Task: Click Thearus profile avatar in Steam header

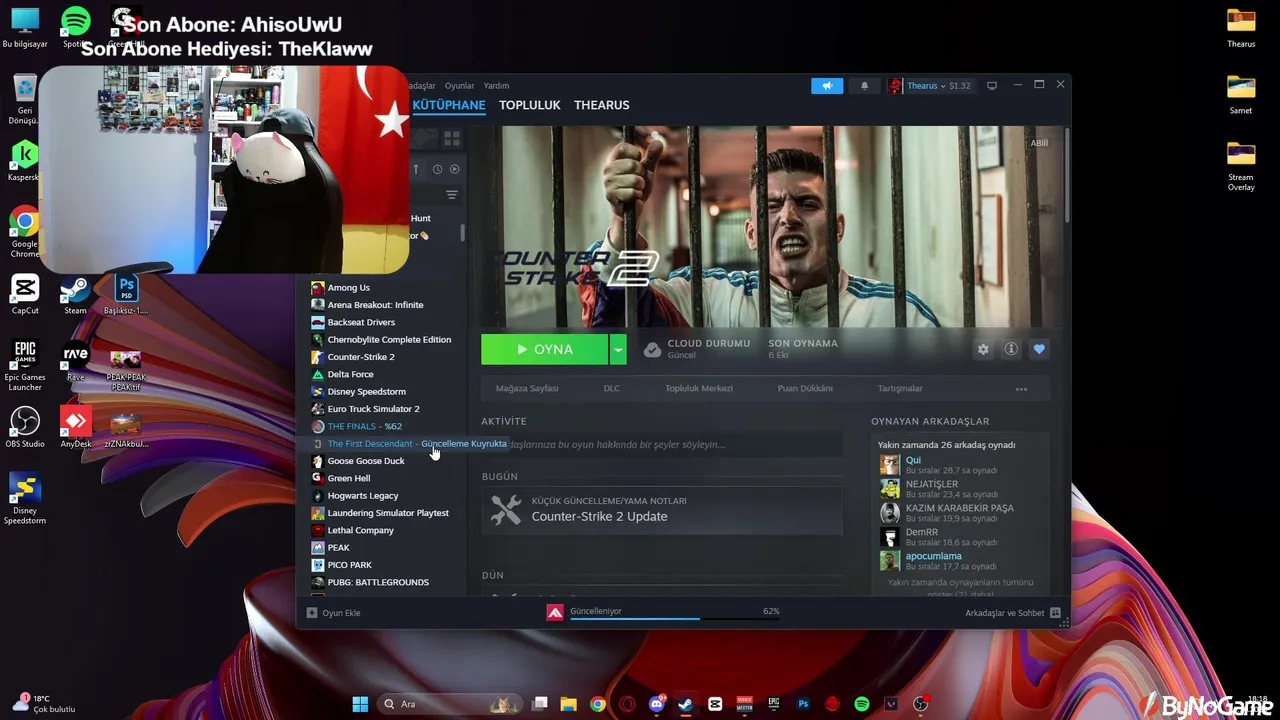Action: point(895,86)
